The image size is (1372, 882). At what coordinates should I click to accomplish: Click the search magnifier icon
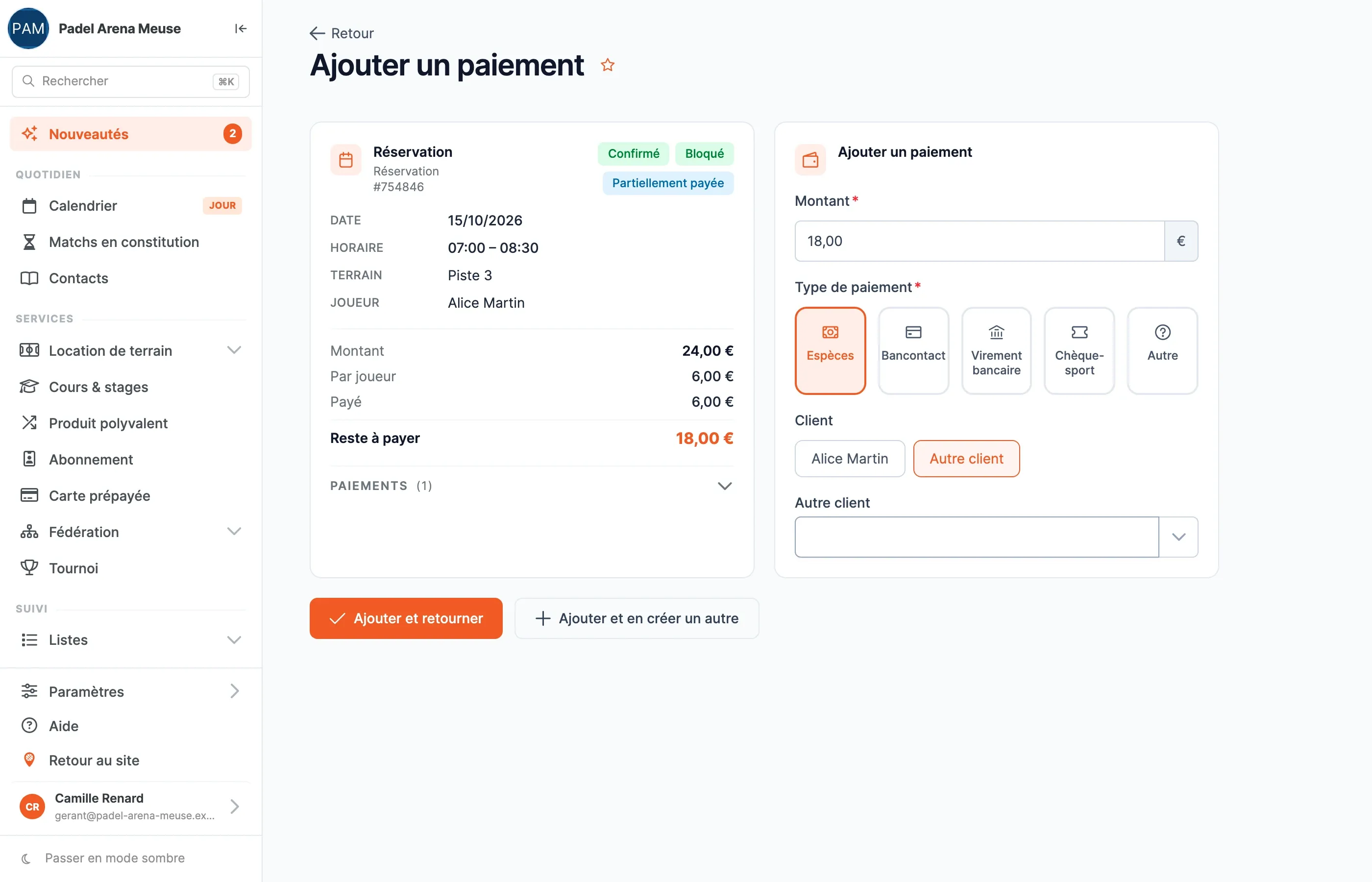point(28,81)
